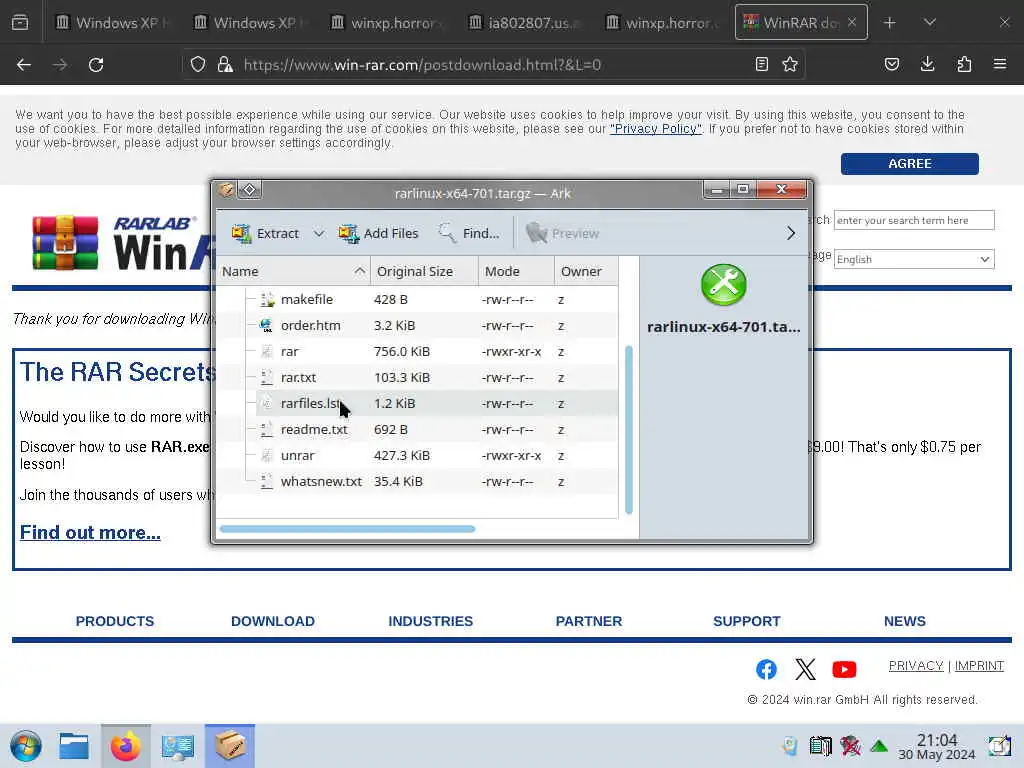Sort by the Name column header

click(293, 271)
